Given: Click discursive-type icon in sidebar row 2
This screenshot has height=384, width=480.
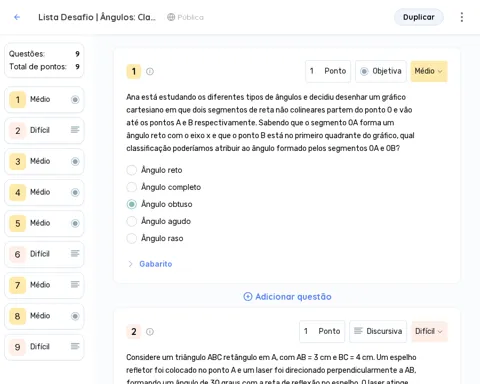Looking at the screenshot, I should [x=75, y=130].
